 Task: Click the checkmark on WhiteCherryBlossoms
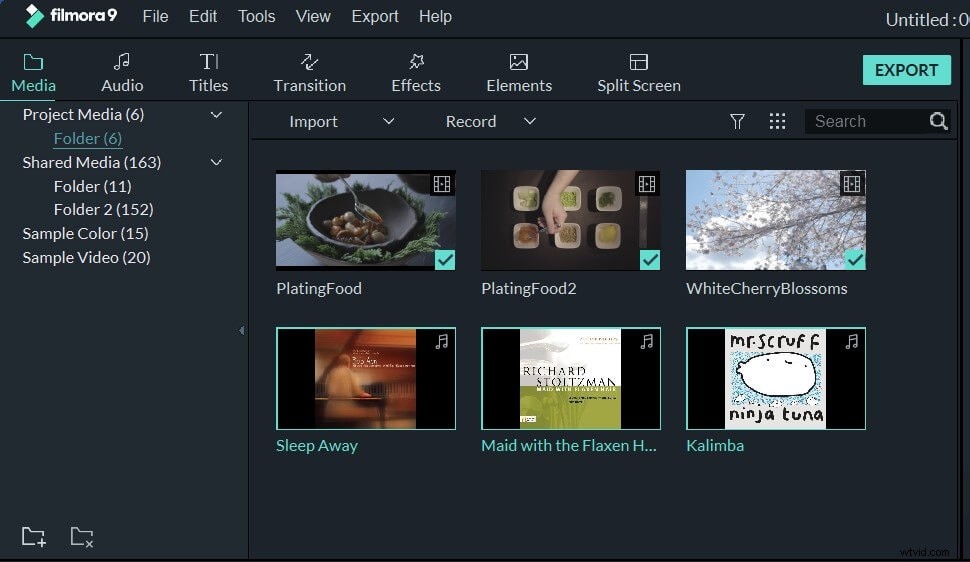click(855, 260)
